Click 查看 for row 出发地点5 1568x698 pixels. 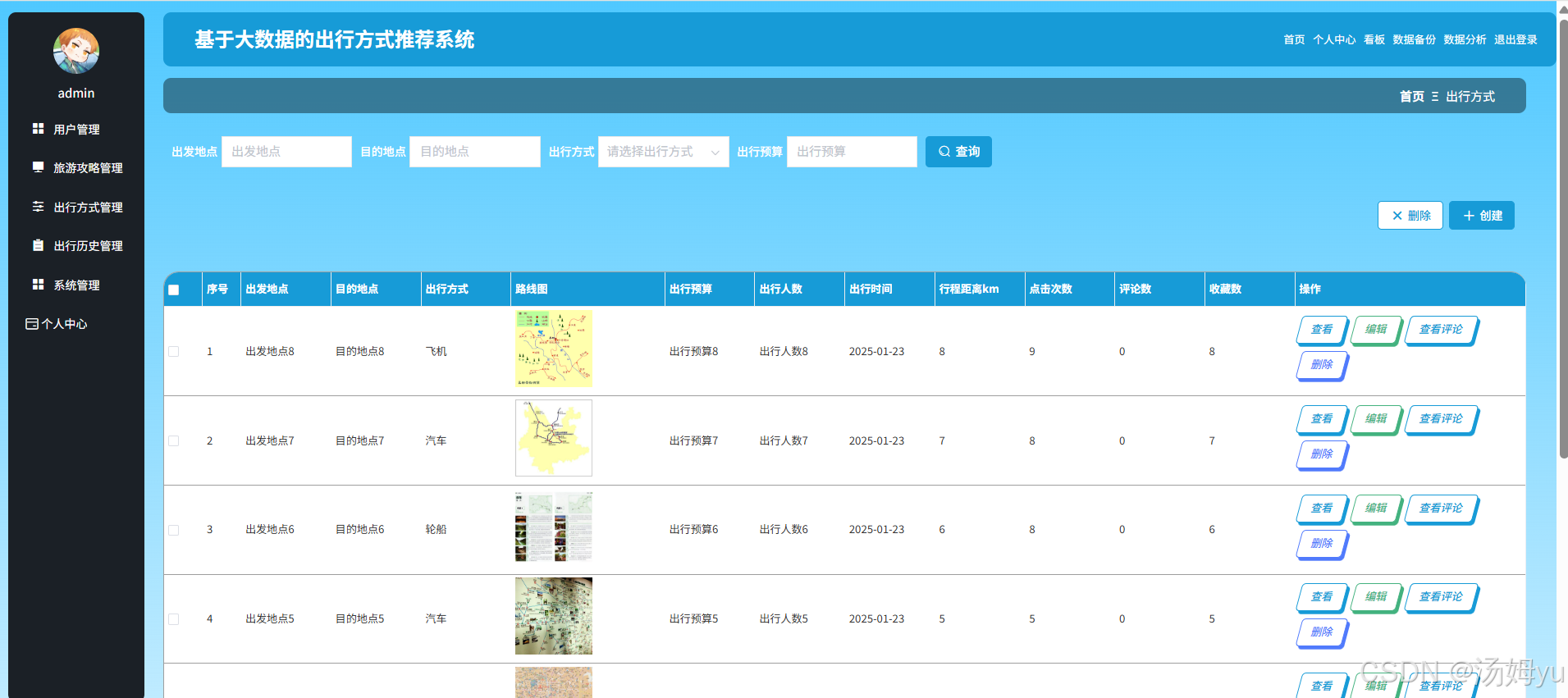point(1322,597)
